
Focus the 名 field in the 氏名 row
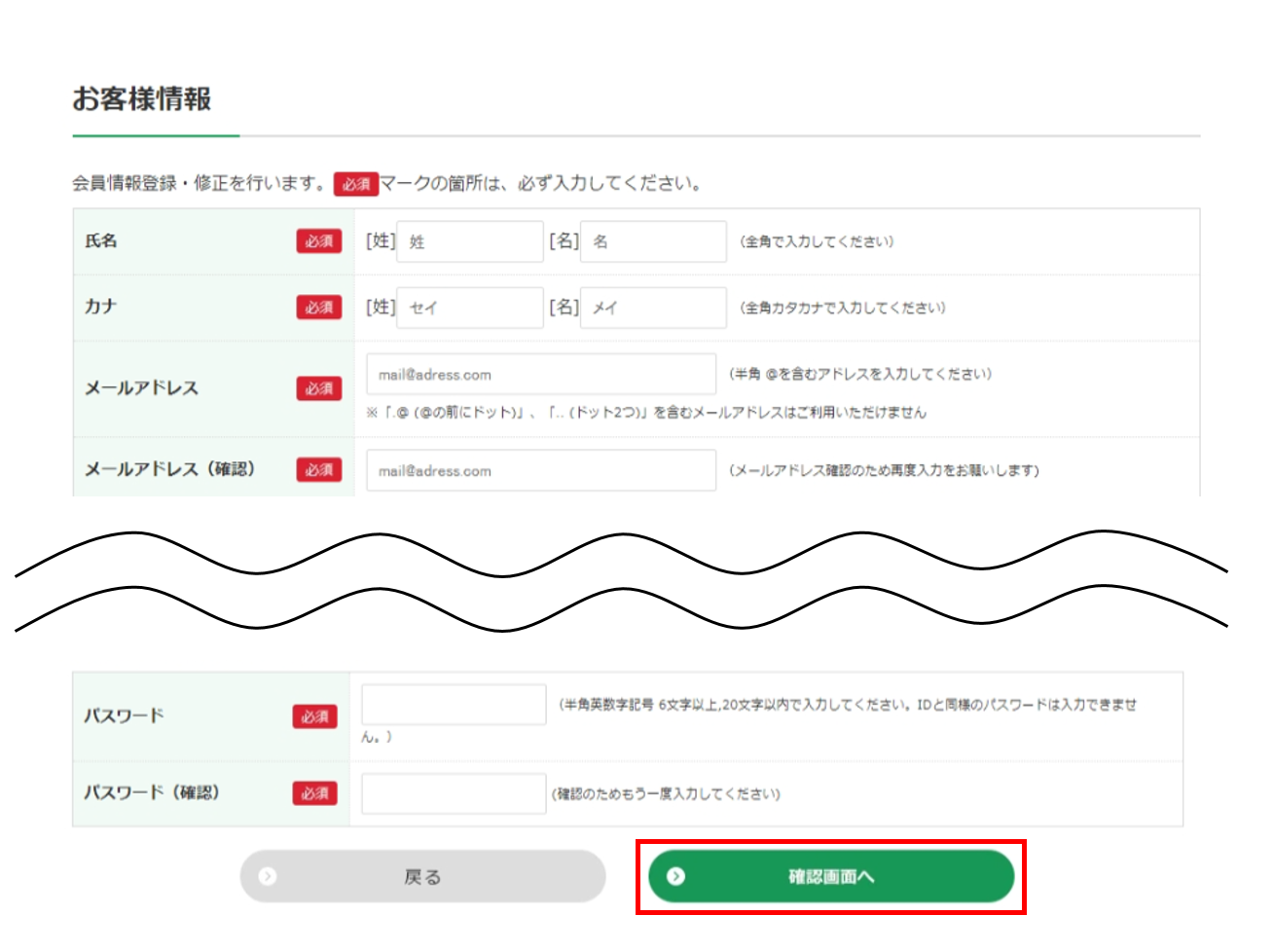click(x=653, y=241)
